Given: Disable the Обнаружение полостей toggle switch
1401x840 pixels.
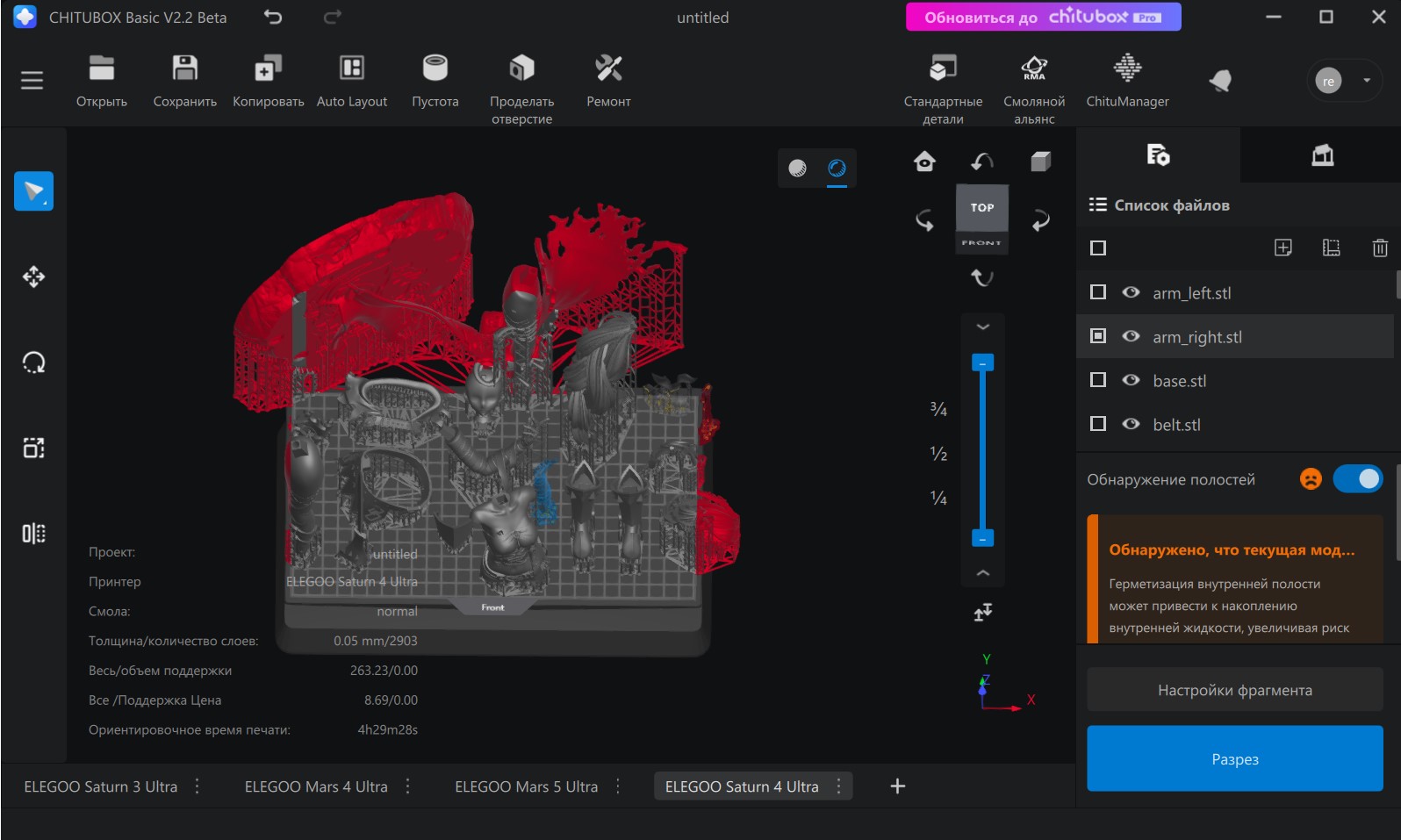Looking at the screenshot, I should pos(1357,479).
